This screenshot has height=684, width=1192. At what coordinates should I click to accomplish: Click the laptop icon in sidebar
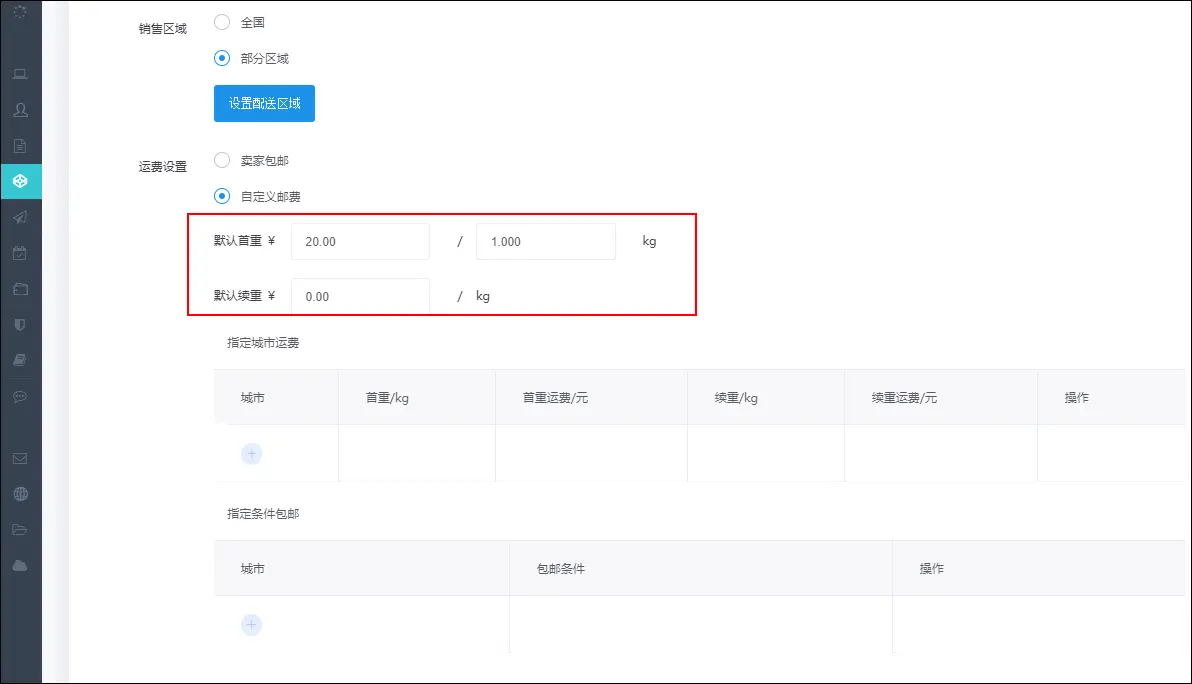point(20,74)
